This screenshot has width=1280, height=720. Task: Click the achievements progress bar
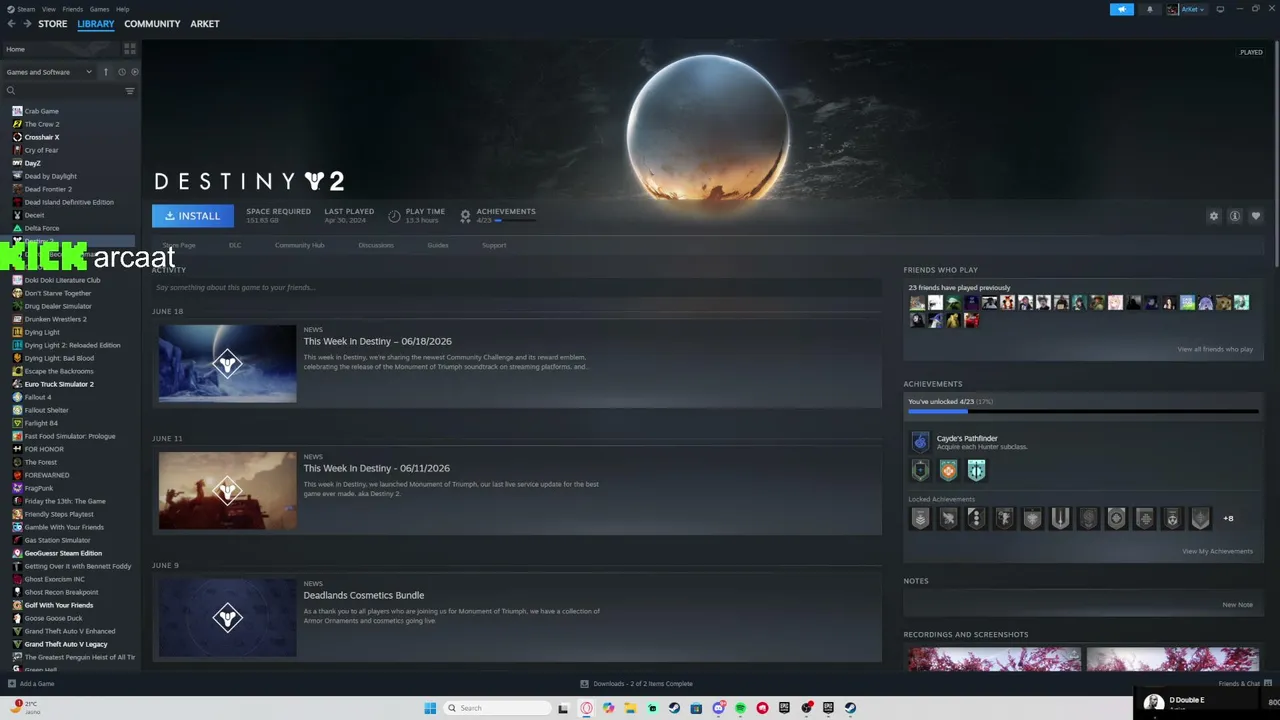pos(1083,411)
